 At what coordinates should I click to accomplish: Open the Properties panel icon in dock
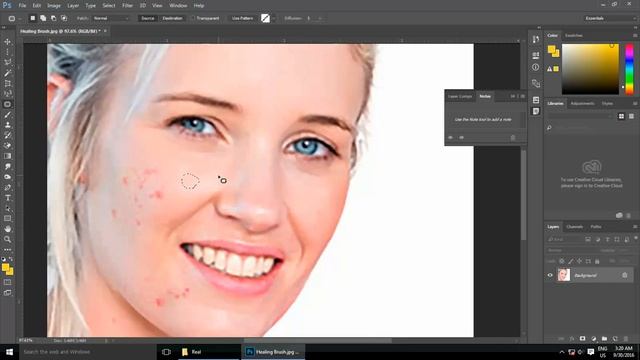(x=536, y=55)
